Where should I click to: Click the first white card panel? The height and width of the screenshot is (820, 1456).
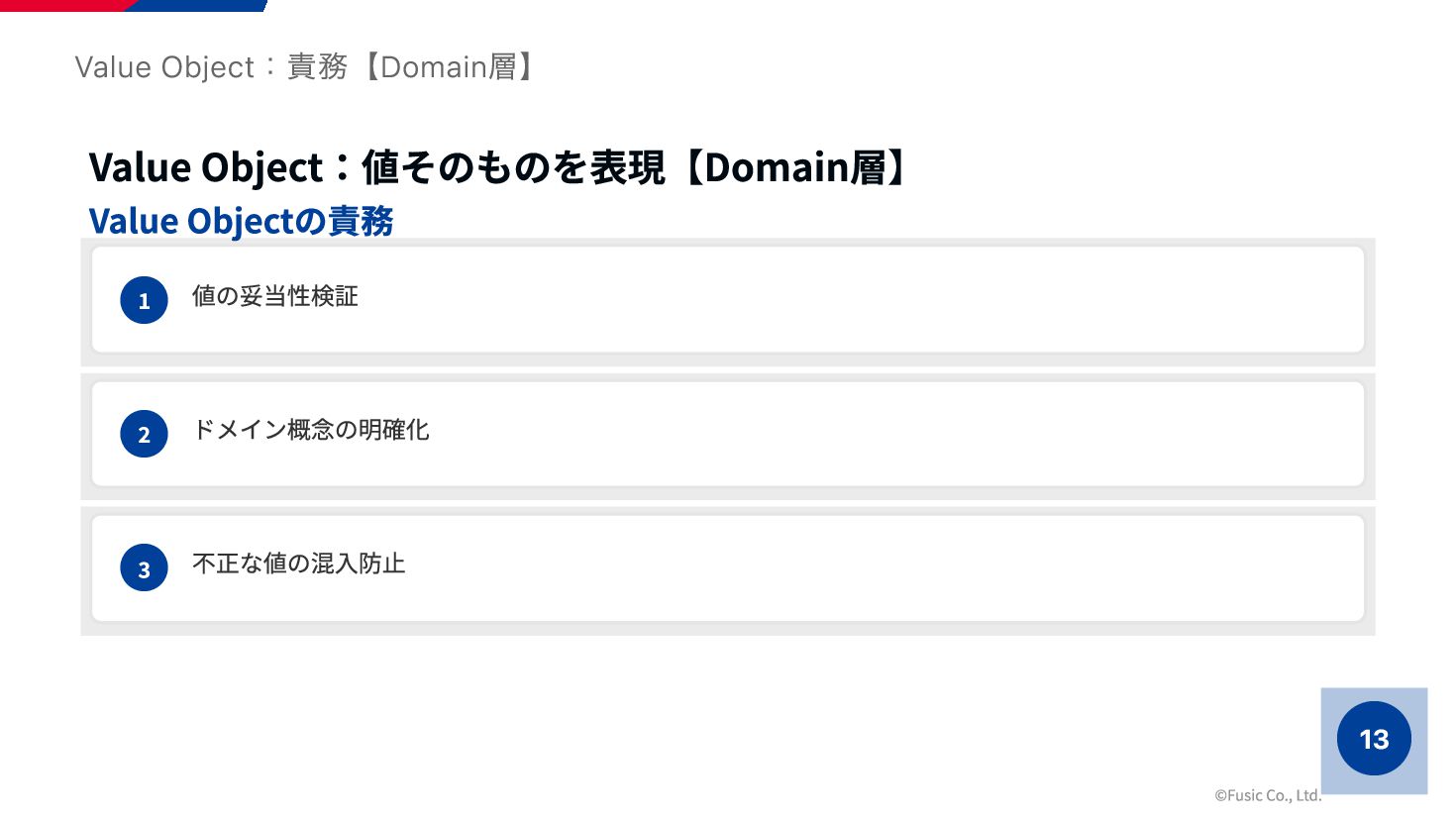click(x=728, y=300)
